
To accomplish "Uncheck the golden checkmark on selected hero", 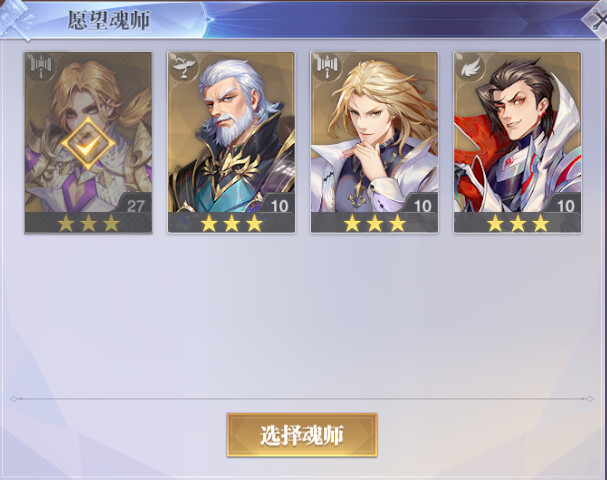I will click(88, 144).
